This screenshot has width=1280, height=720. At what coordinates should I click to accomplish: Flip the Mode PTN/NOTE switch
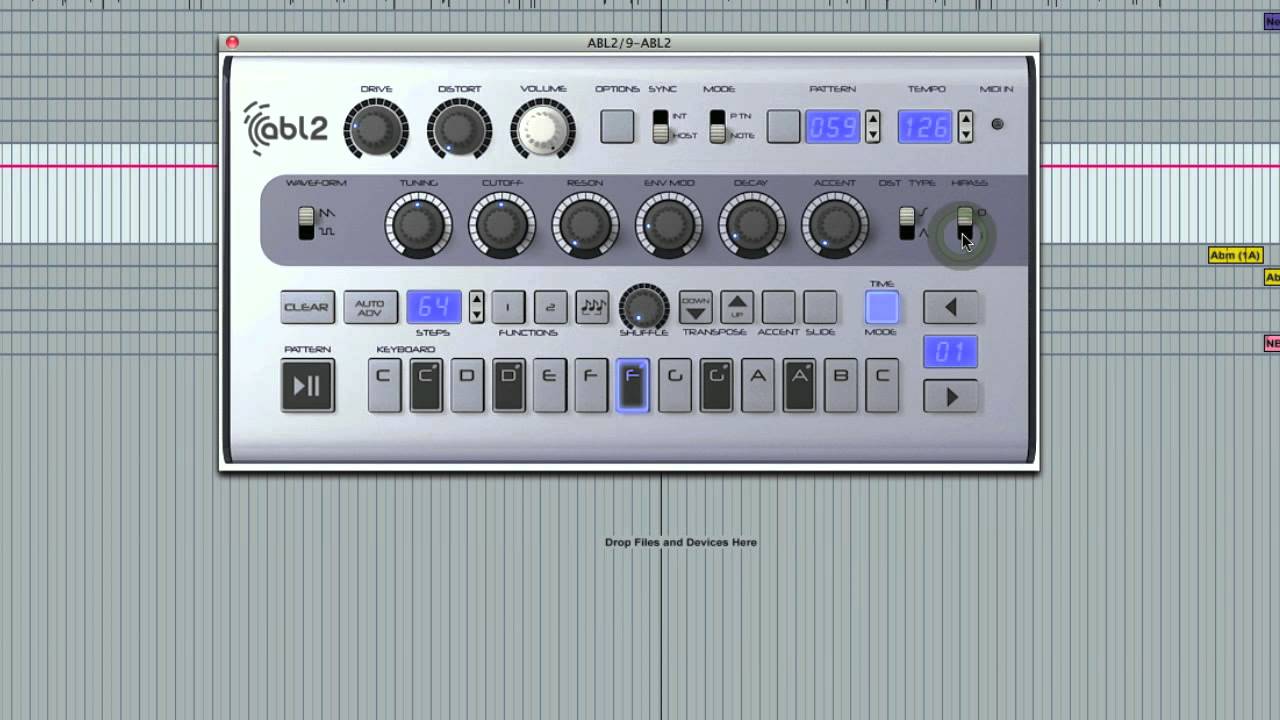click(x=717, y=126)
